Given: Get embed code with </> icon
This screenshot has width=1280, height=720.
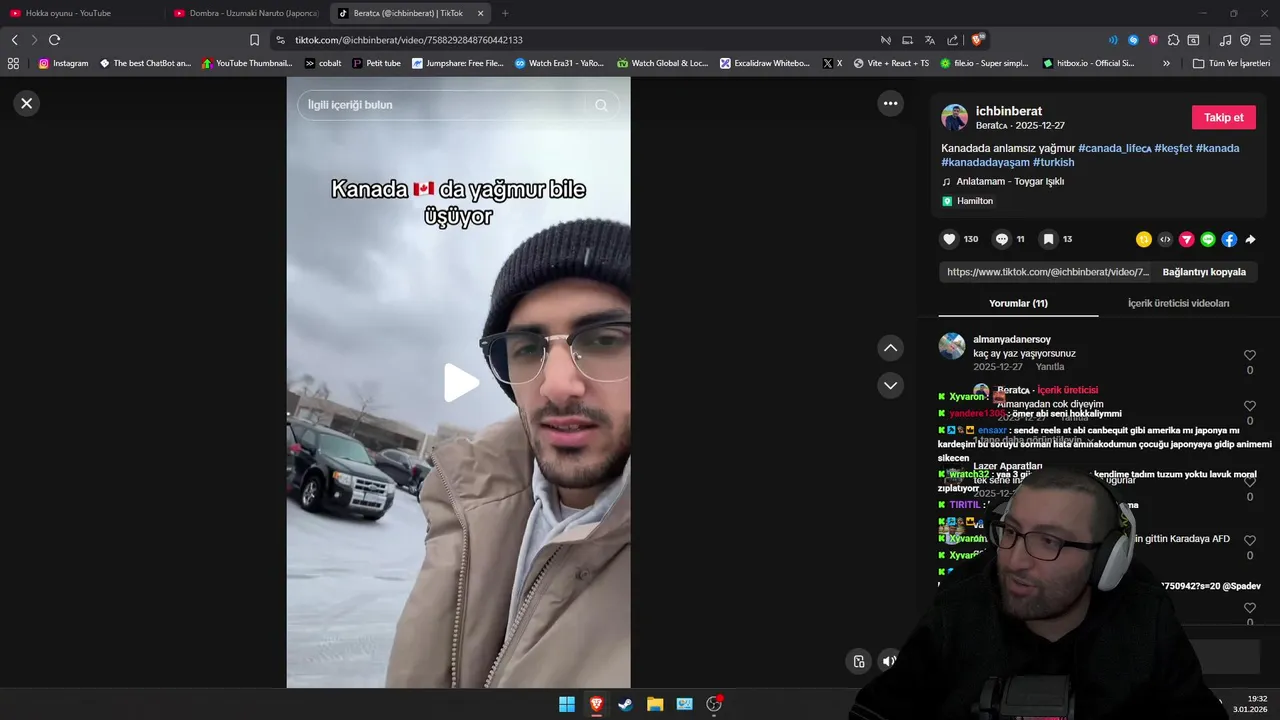Looking at the screenshot, I should click(1165, 239).
